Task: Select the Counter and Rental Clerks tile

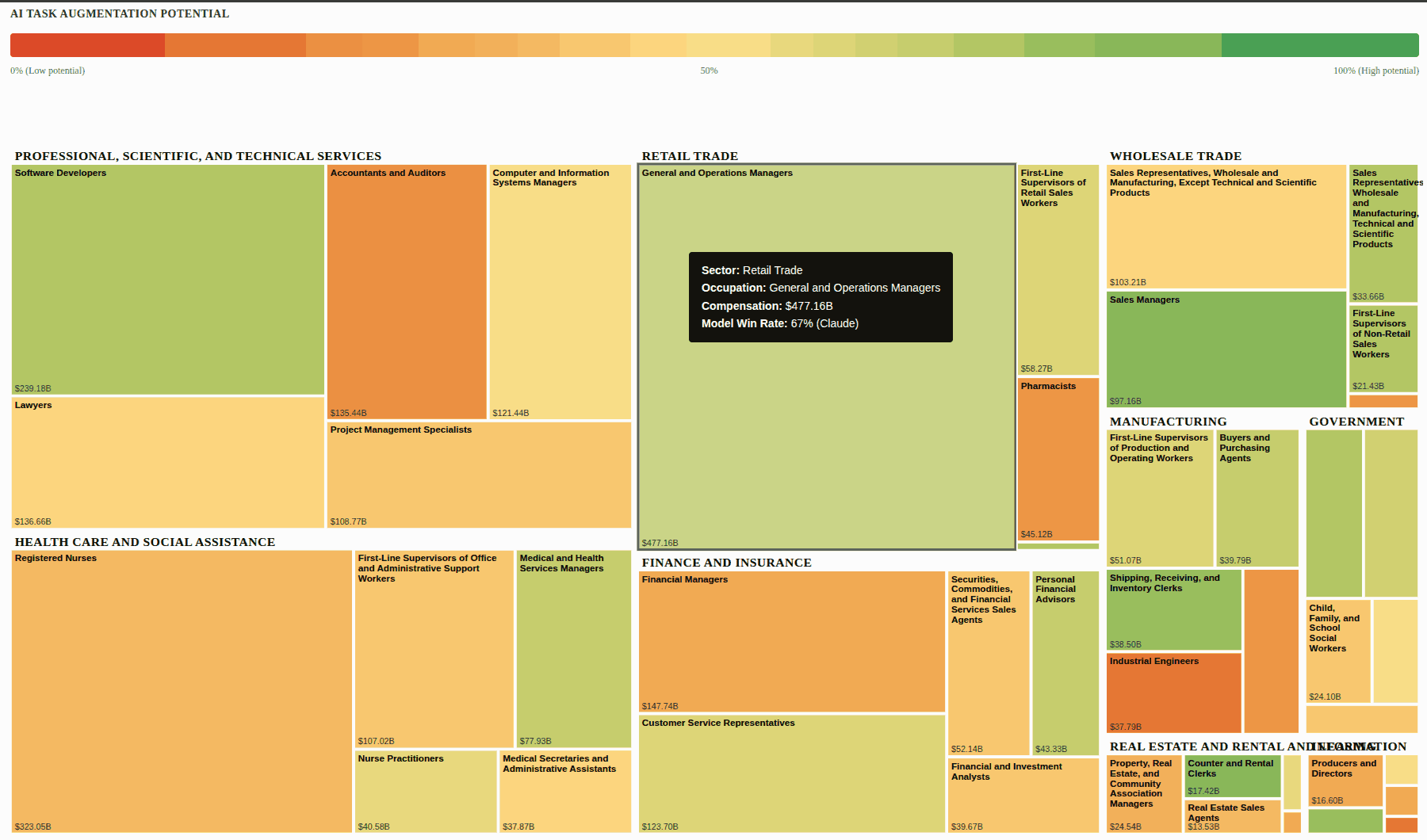Action: point(1232,777)
